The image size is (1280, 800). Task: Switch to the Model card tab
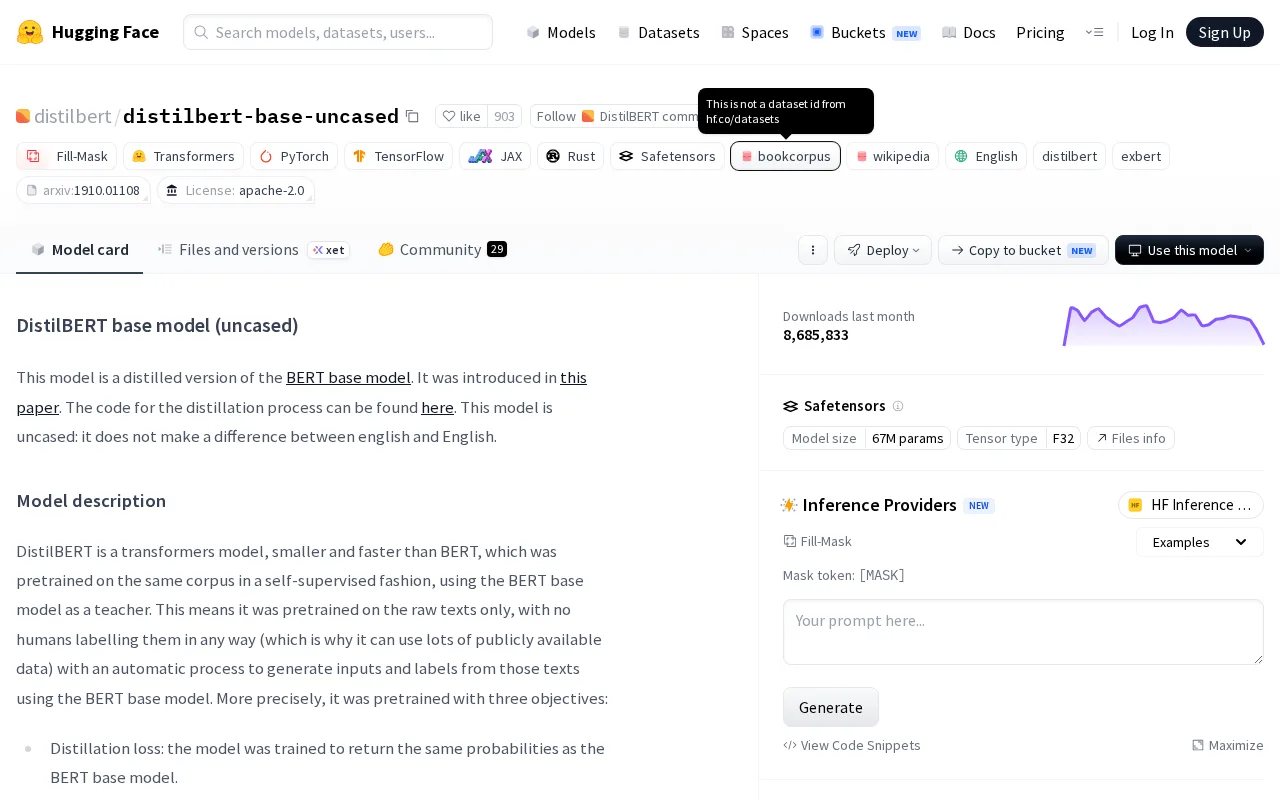pos(79,250)
